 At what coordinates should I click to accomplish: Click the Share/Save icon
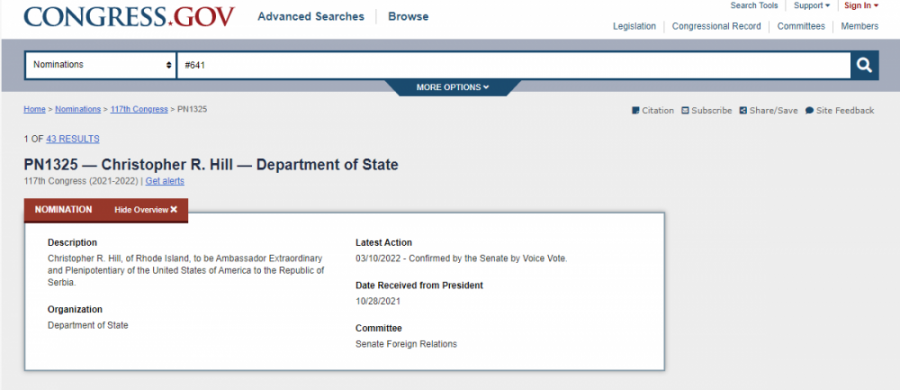[x=743, y=111]
